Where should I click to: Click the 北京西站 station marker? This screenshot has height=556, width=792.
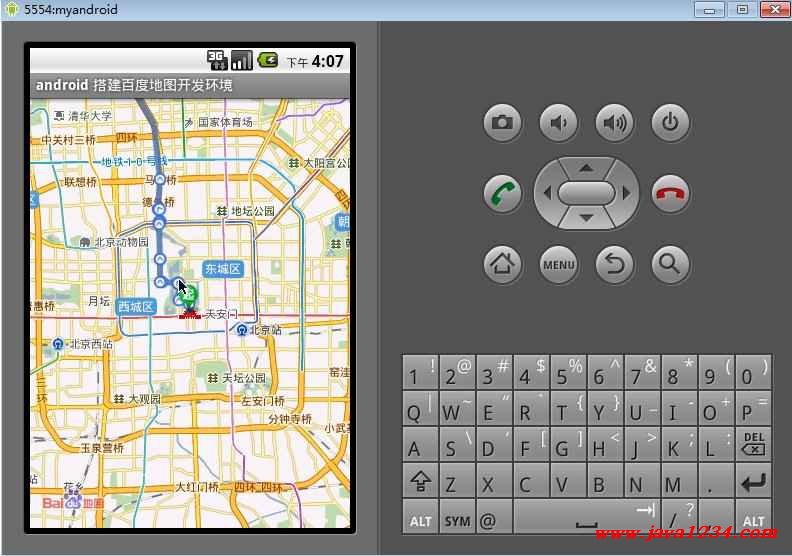click(58, 344)
